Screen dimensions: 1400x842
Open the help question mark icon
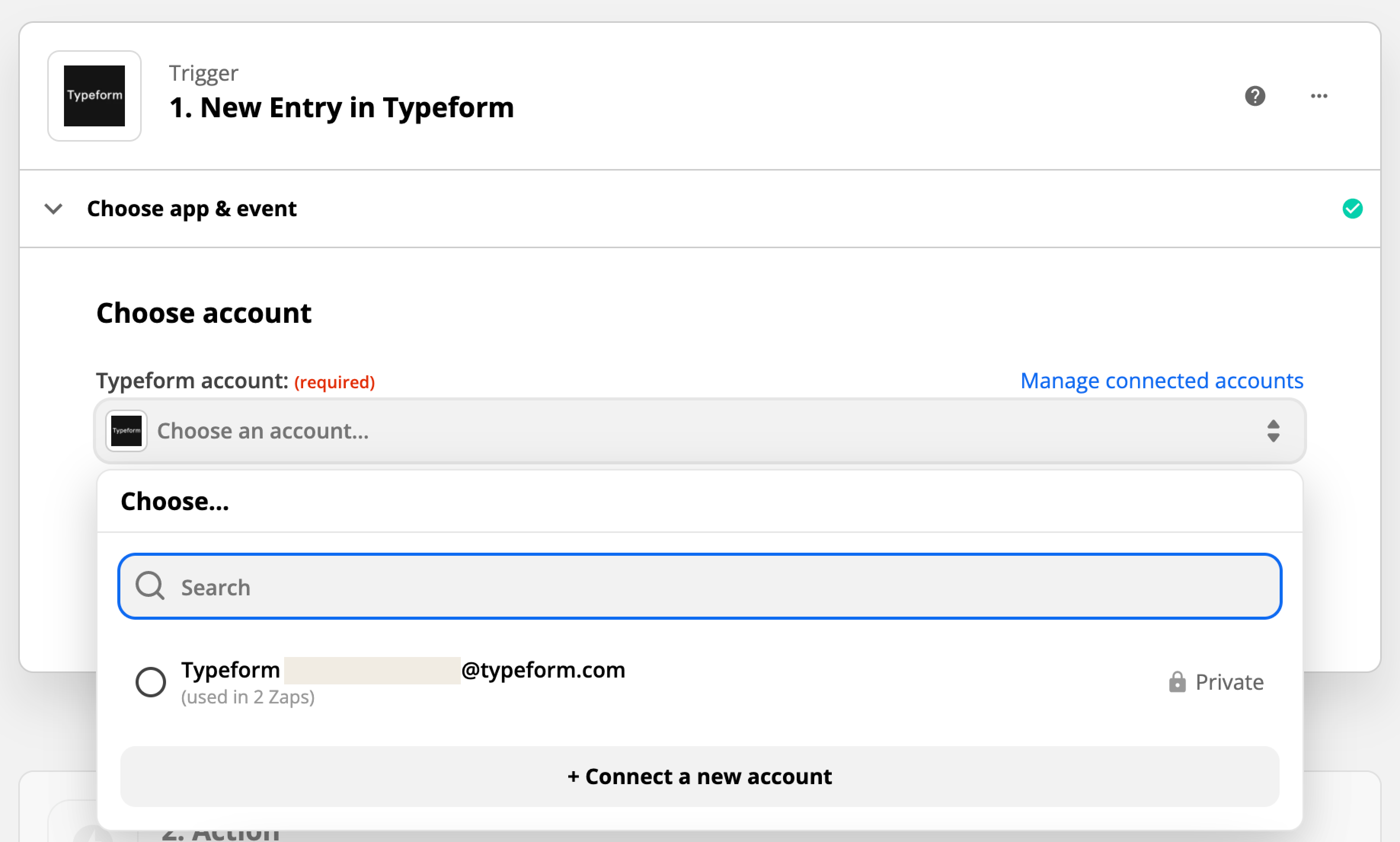pyautogui.click(x=1255, y=96)
